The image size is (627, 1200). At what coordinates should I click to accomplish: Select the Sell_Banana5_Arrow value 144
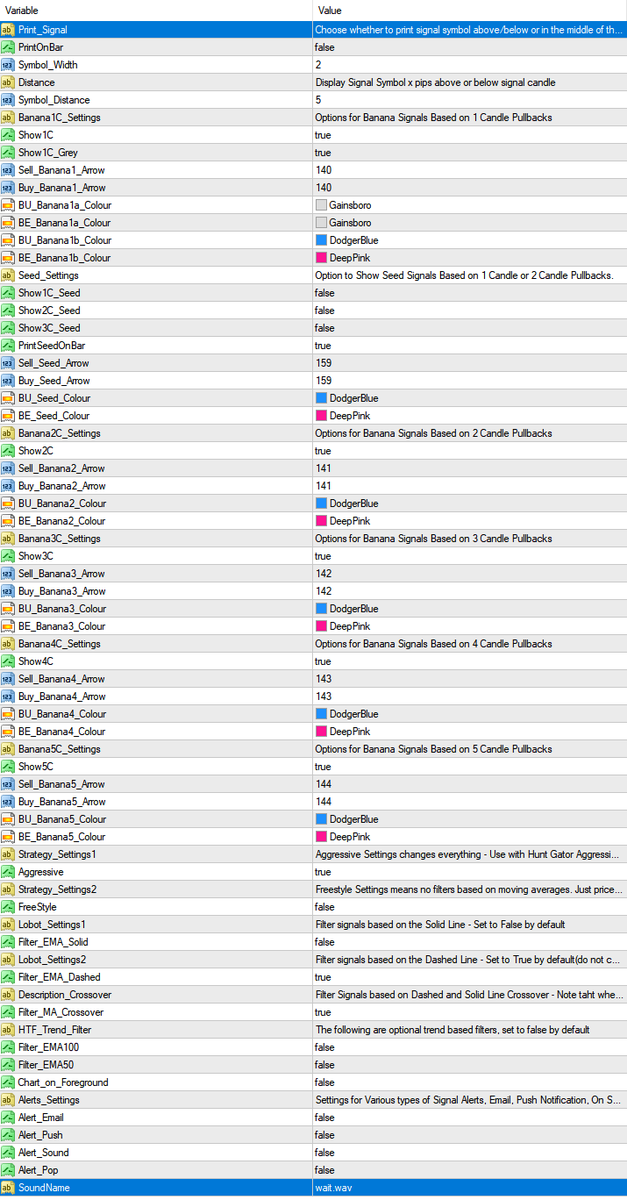click(x=324, y=784)
